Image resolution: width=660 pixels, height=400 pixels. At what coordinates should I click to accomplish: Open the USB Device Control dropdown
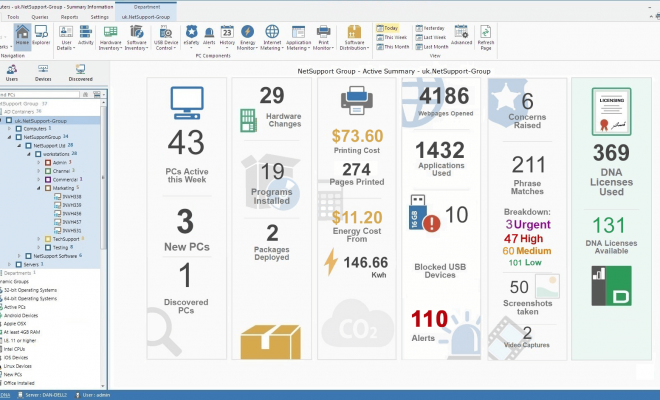(165, 37)
